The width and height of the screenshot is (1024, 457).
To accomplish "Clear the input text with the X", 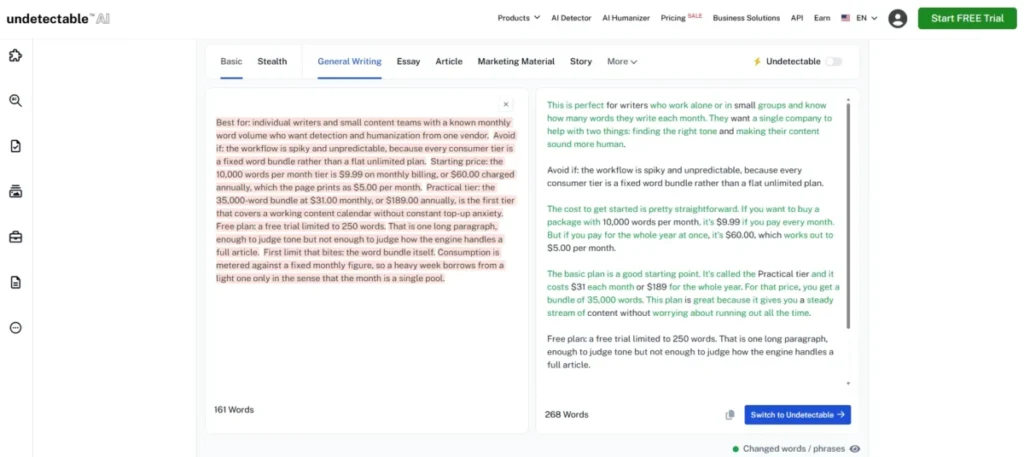I will 505,104.
